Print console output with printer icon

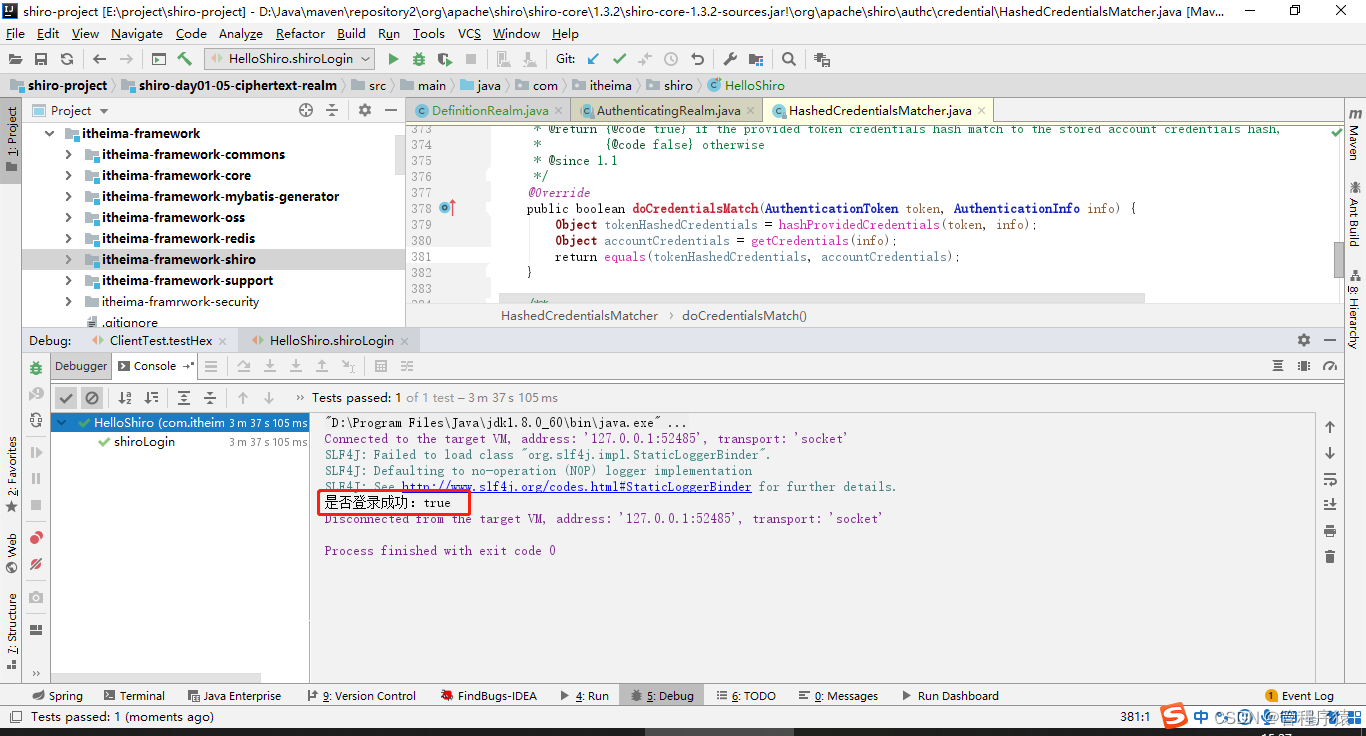1329,530
